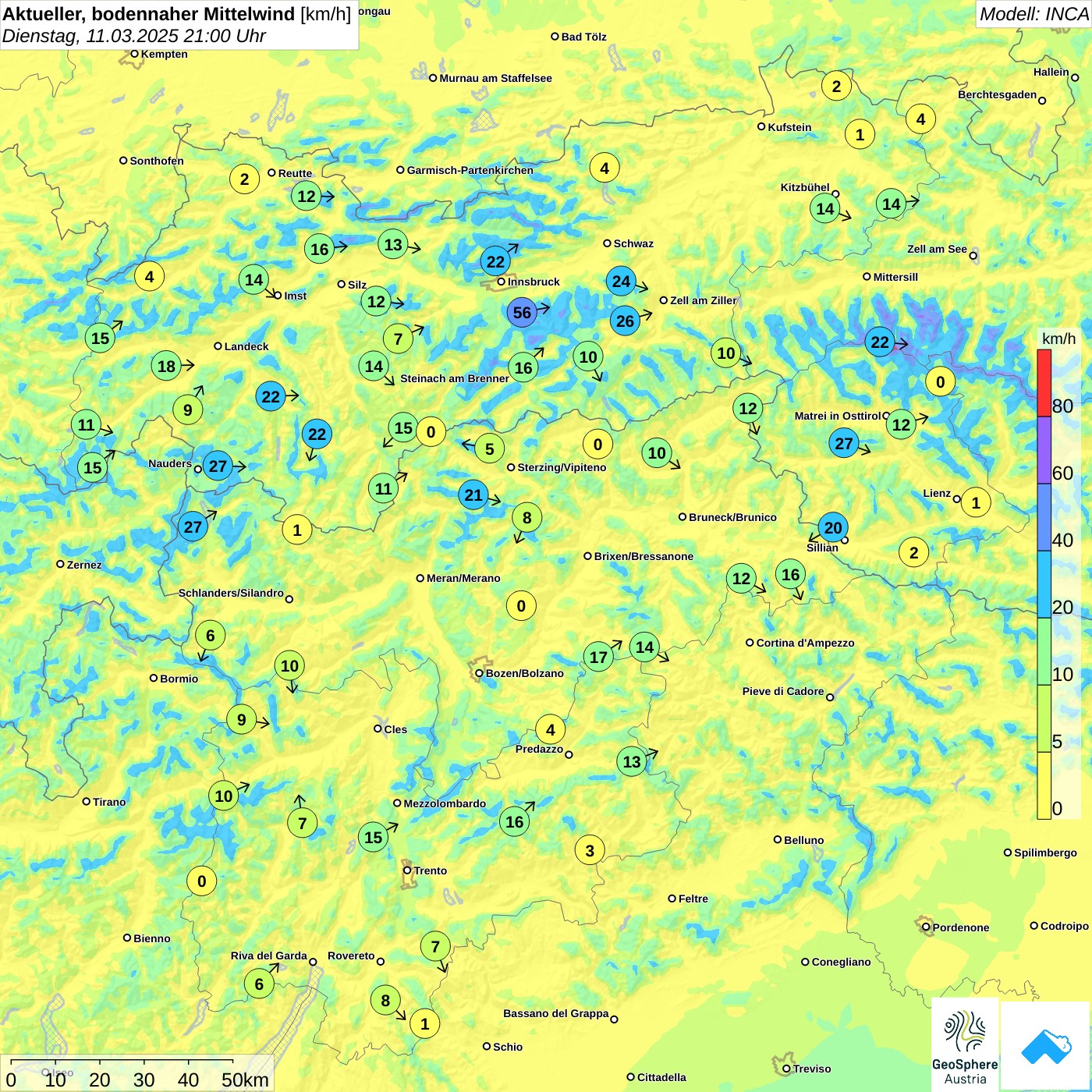Click the blue bird logo beside GeoSphere
This screenshot has width=1092, height=1092.
(1045, 1047)
